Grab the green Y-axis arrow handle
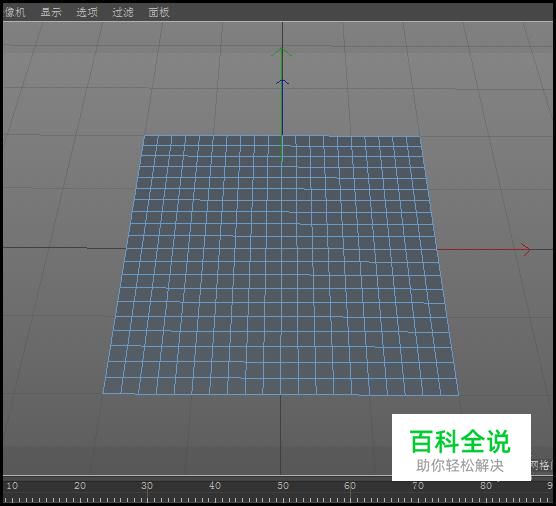This screenshot has width=556, height=506. point(282,52)
